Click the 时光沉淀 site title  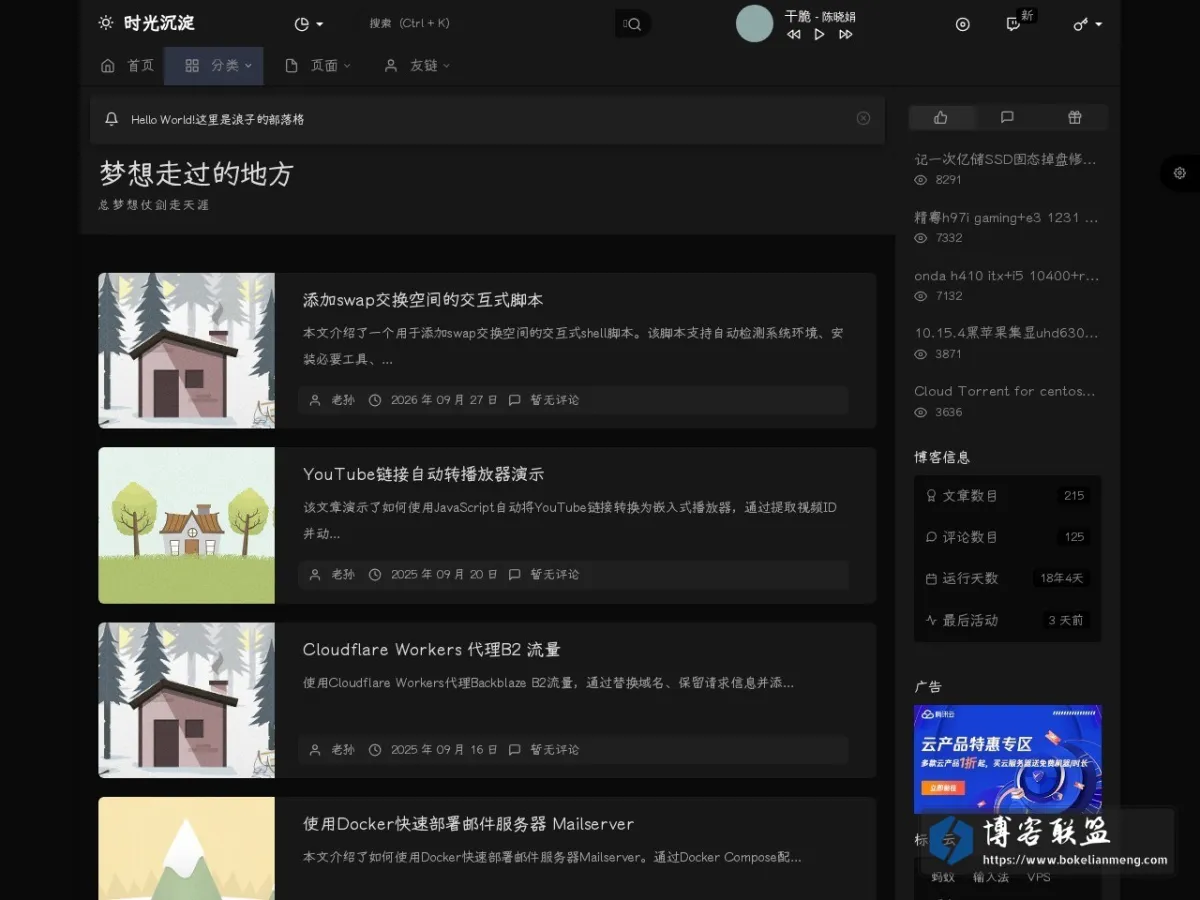[159, 23]
